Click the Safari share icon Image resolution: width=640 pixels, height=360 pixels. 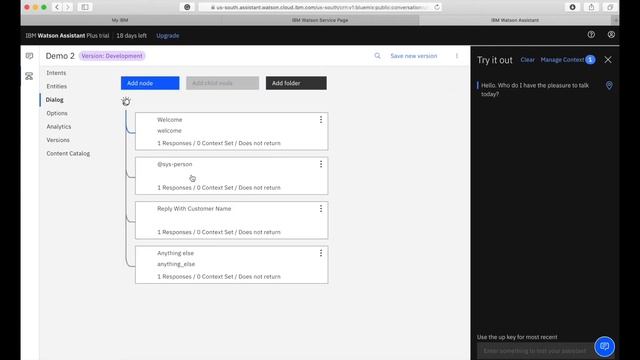pyautogui.click(x=591, y=7)
